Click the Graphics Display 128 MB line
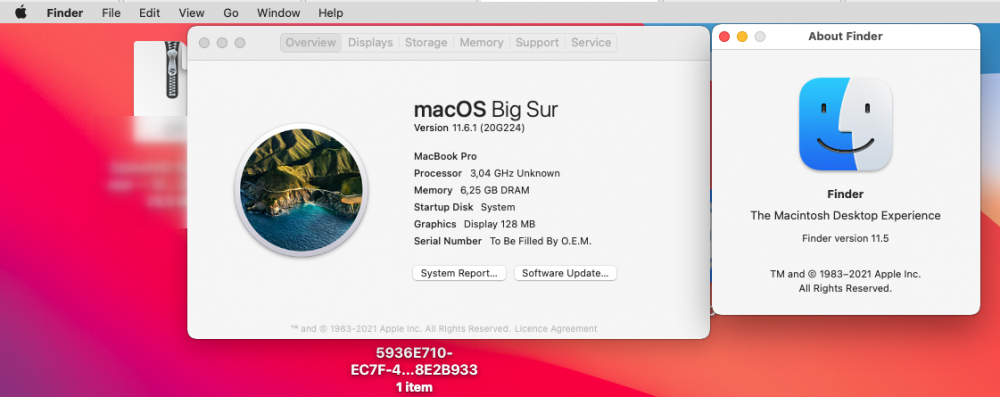 click(474, 224)
